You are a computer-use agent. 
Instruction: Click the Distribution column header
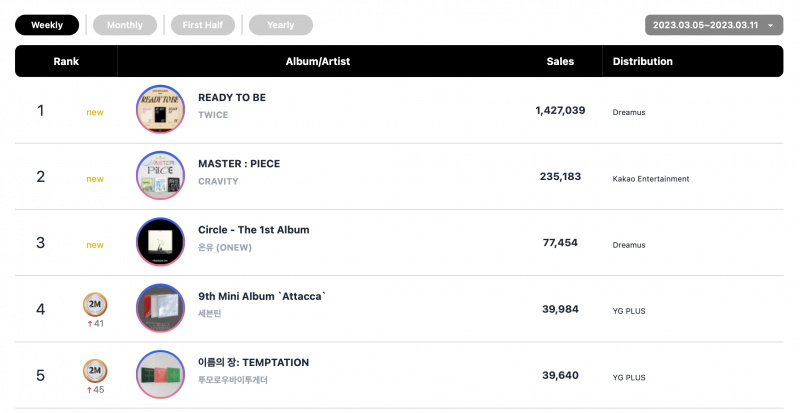coord(643,61)
